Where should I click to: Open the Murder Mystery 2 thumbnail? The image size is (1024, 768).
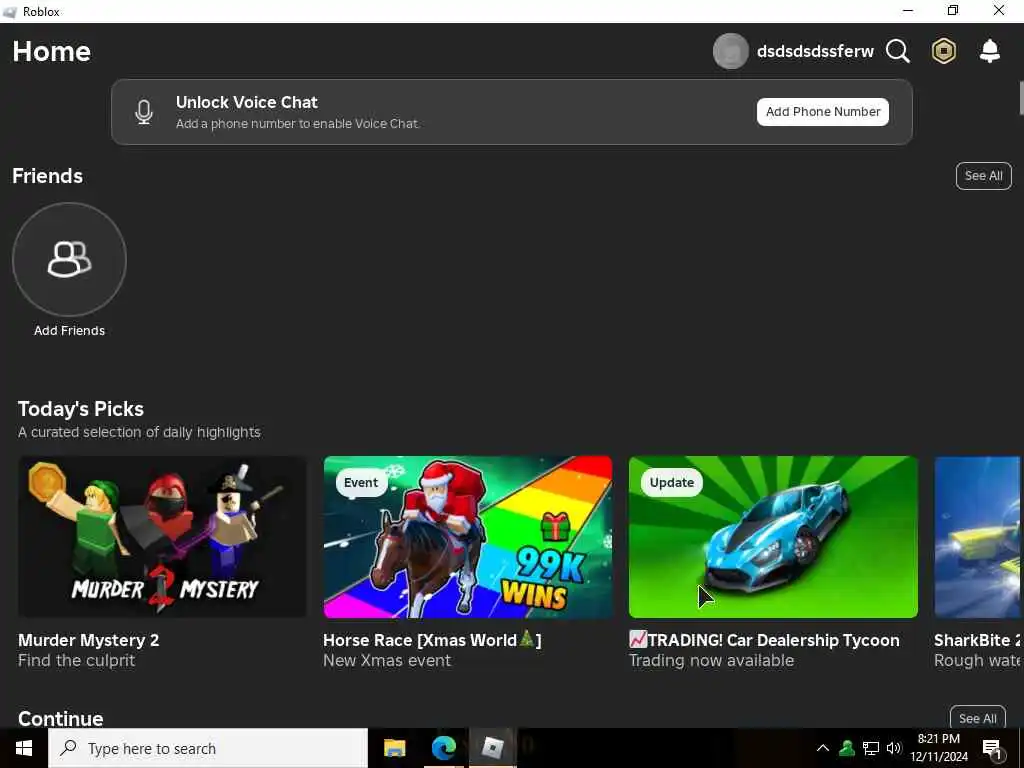[162, 537]
